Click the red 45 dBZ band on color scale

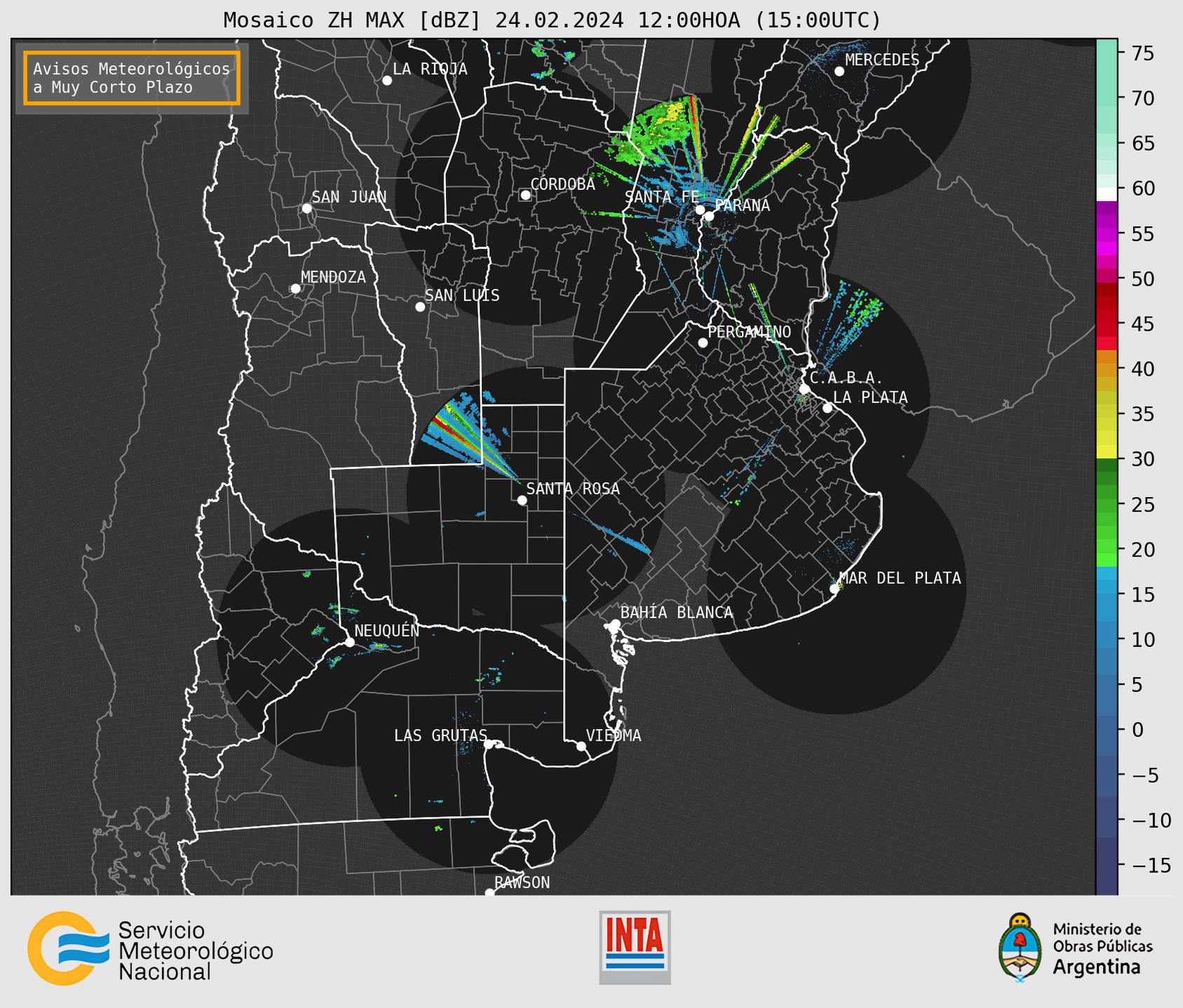[1107, 324]
